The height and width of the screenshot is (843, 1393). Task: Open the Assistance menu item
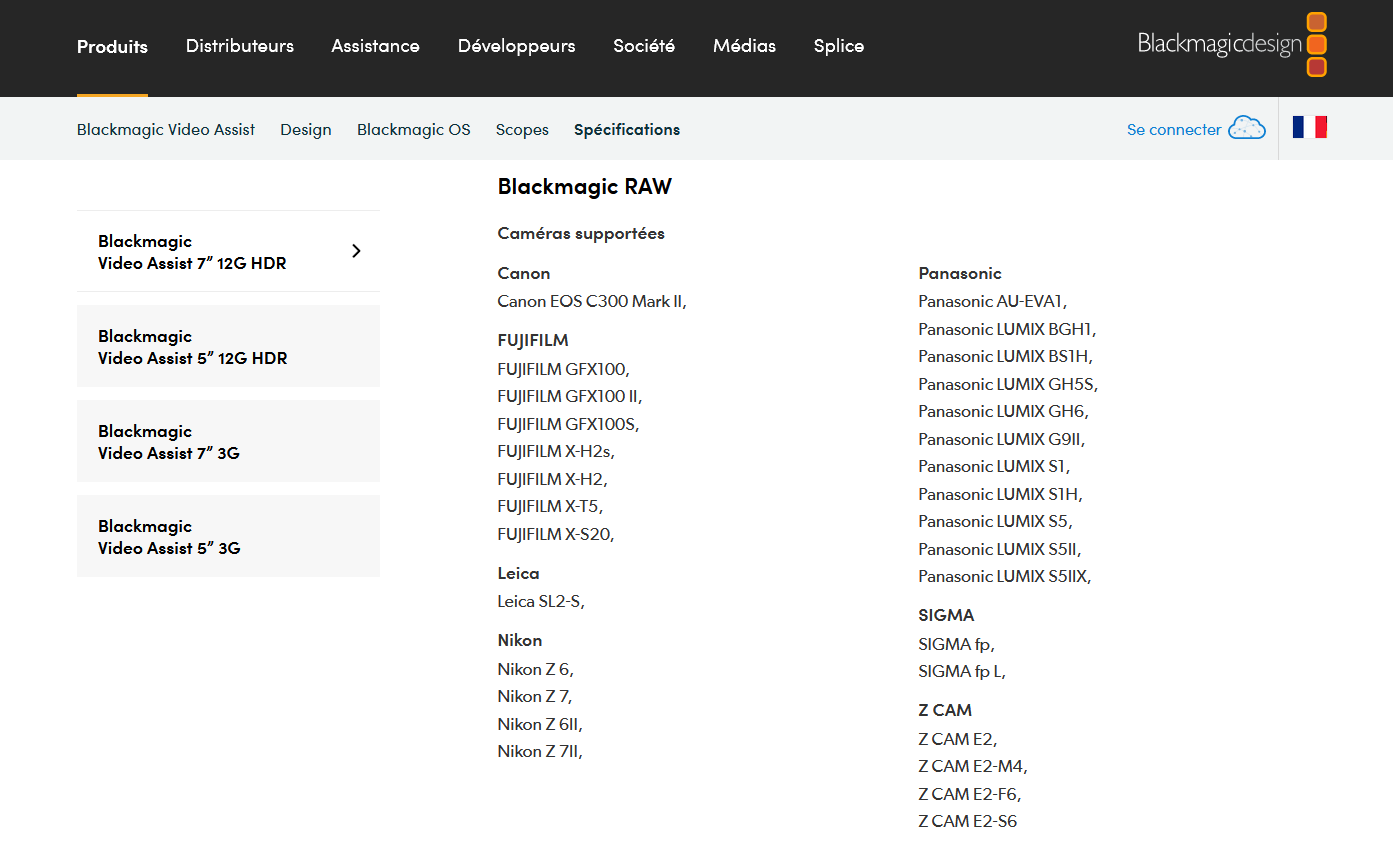(x=375, y=46)
